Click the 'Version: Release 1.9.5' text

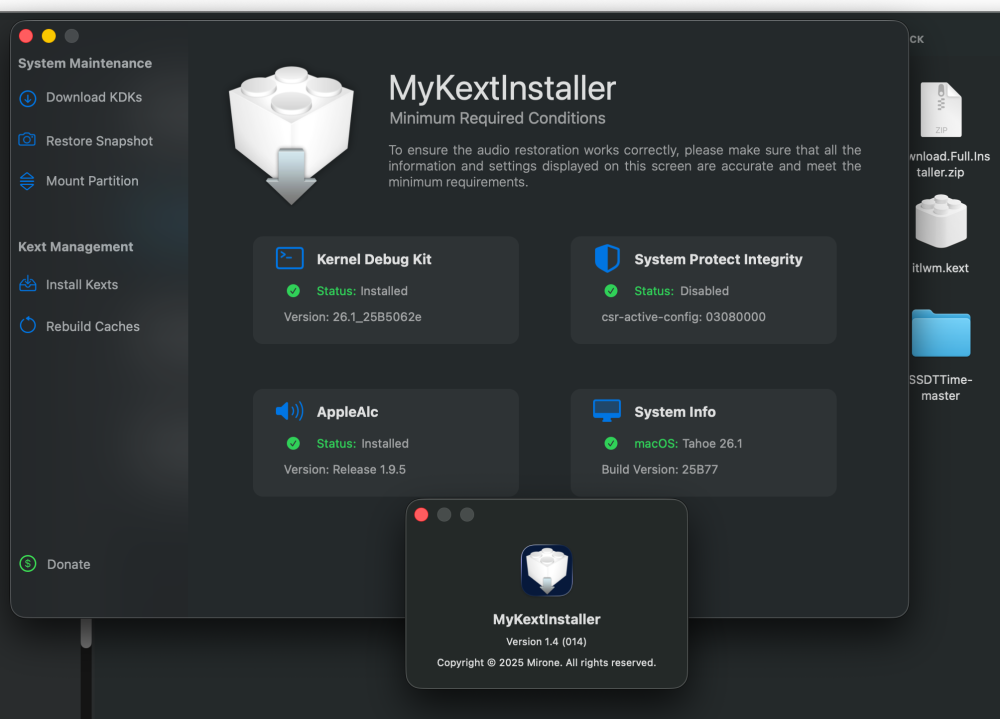pyautogui.click(x=345, y=470)
